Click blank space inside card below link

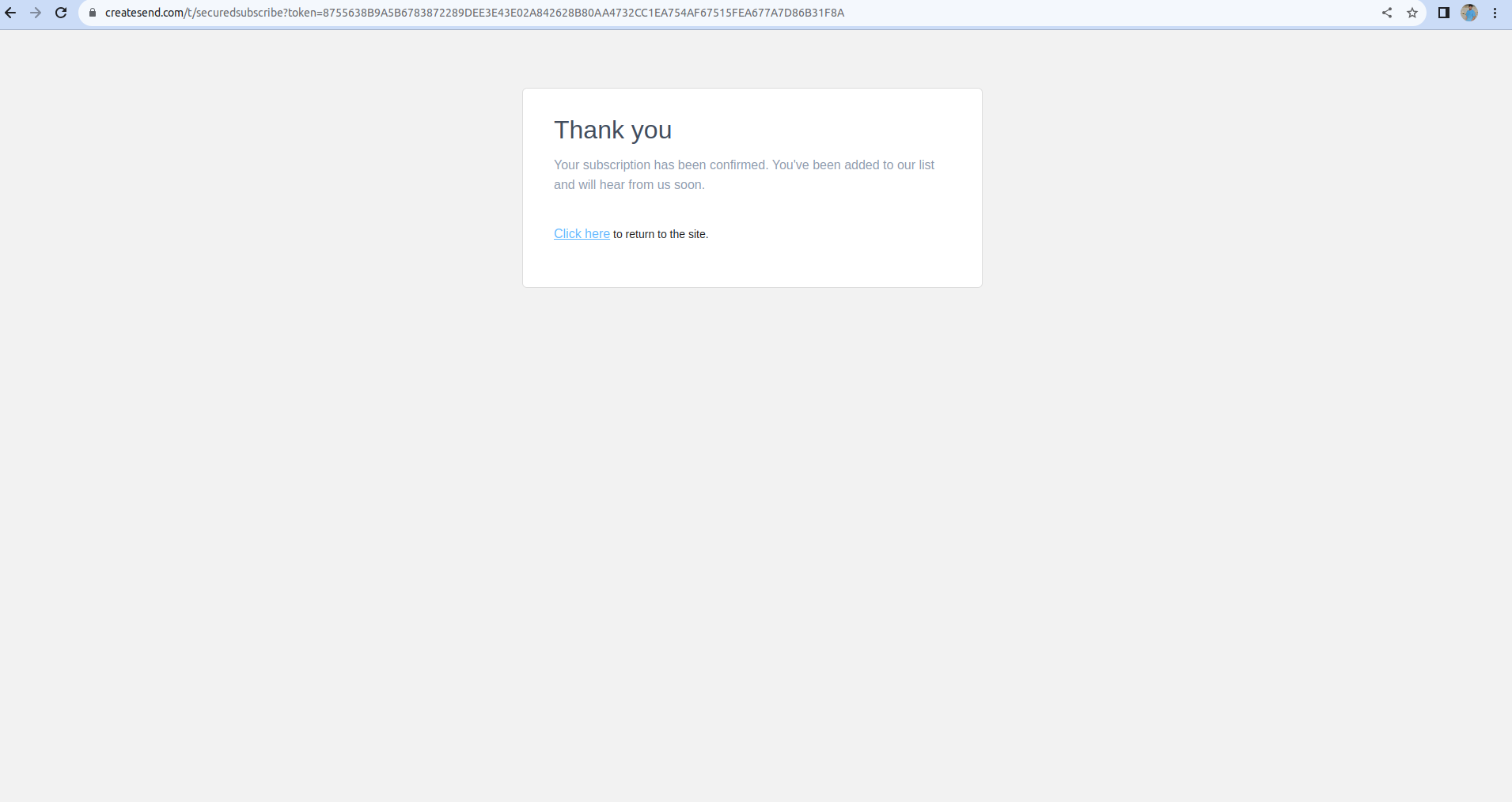point(752,265)
